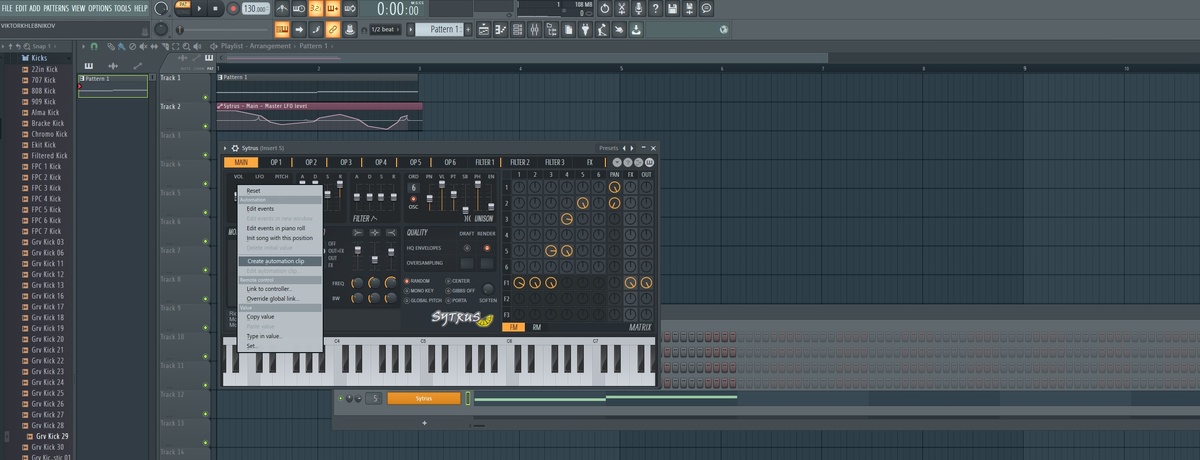This screenshot has height=460, width=1200.
Task: Open the TOOLS menu
Action: click(x=123, y=7)
